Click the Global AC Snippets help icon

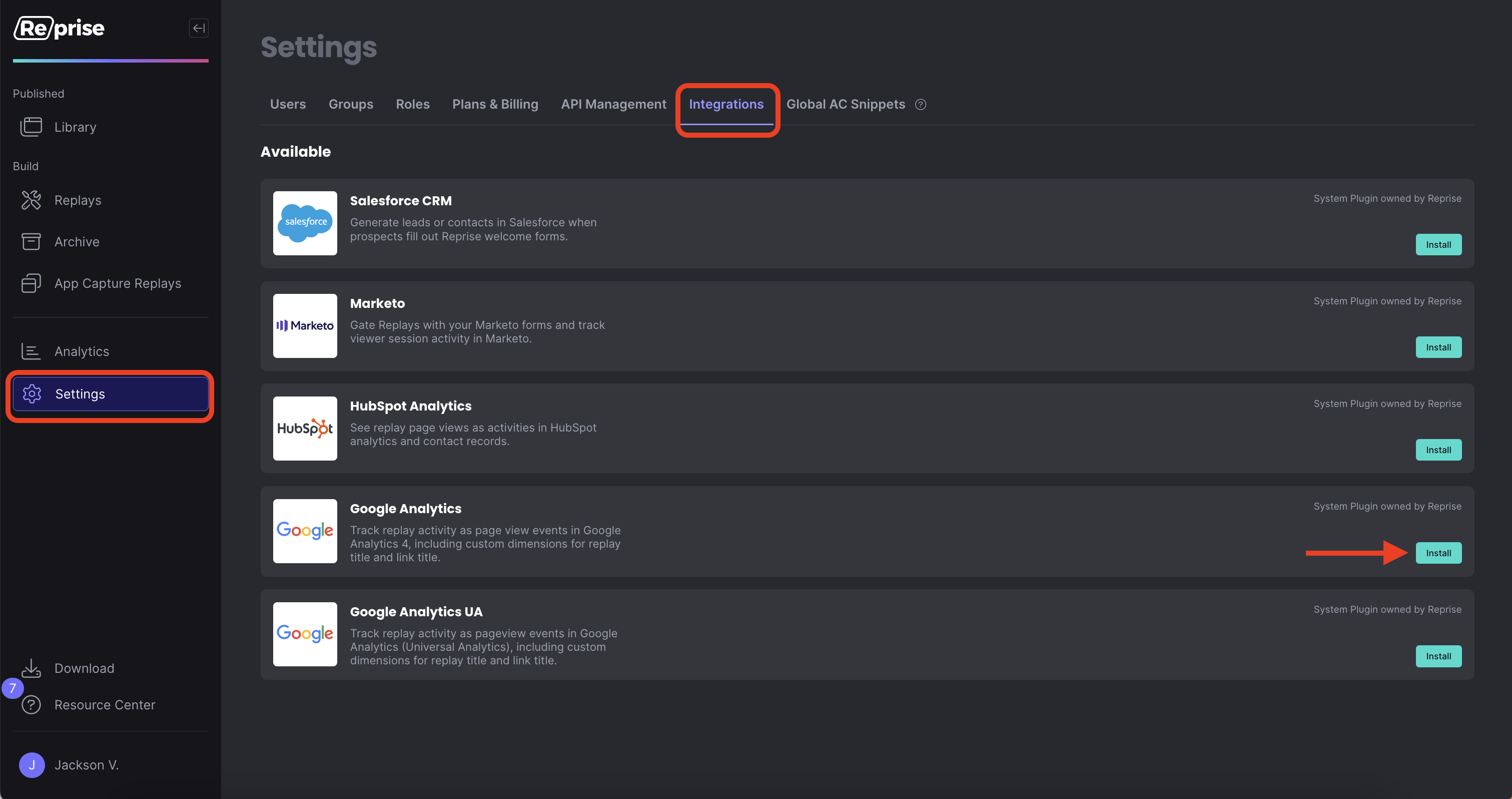click(x=920, y=104)
